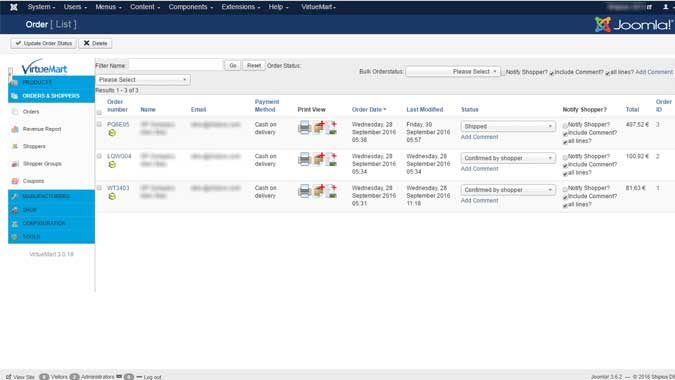This screenshot has height=380, width=675.
Task: Click green round icon under LQWO04
Action: pyautogui.click(x=112, y=165)
